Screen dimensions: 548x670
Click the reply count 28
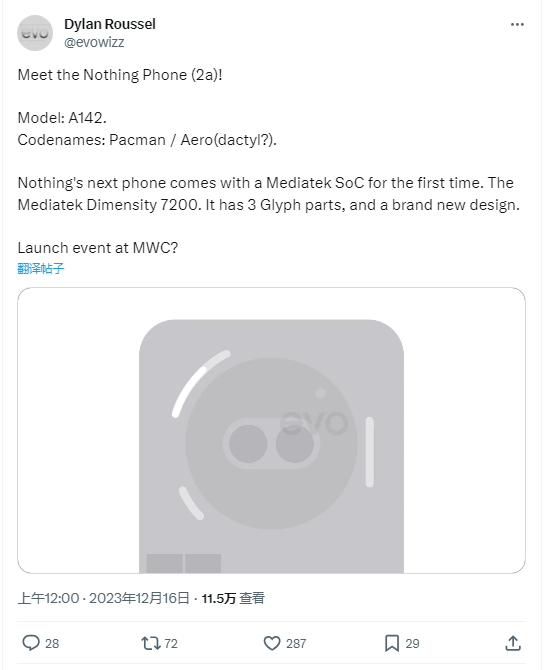(x=52, y=644)
